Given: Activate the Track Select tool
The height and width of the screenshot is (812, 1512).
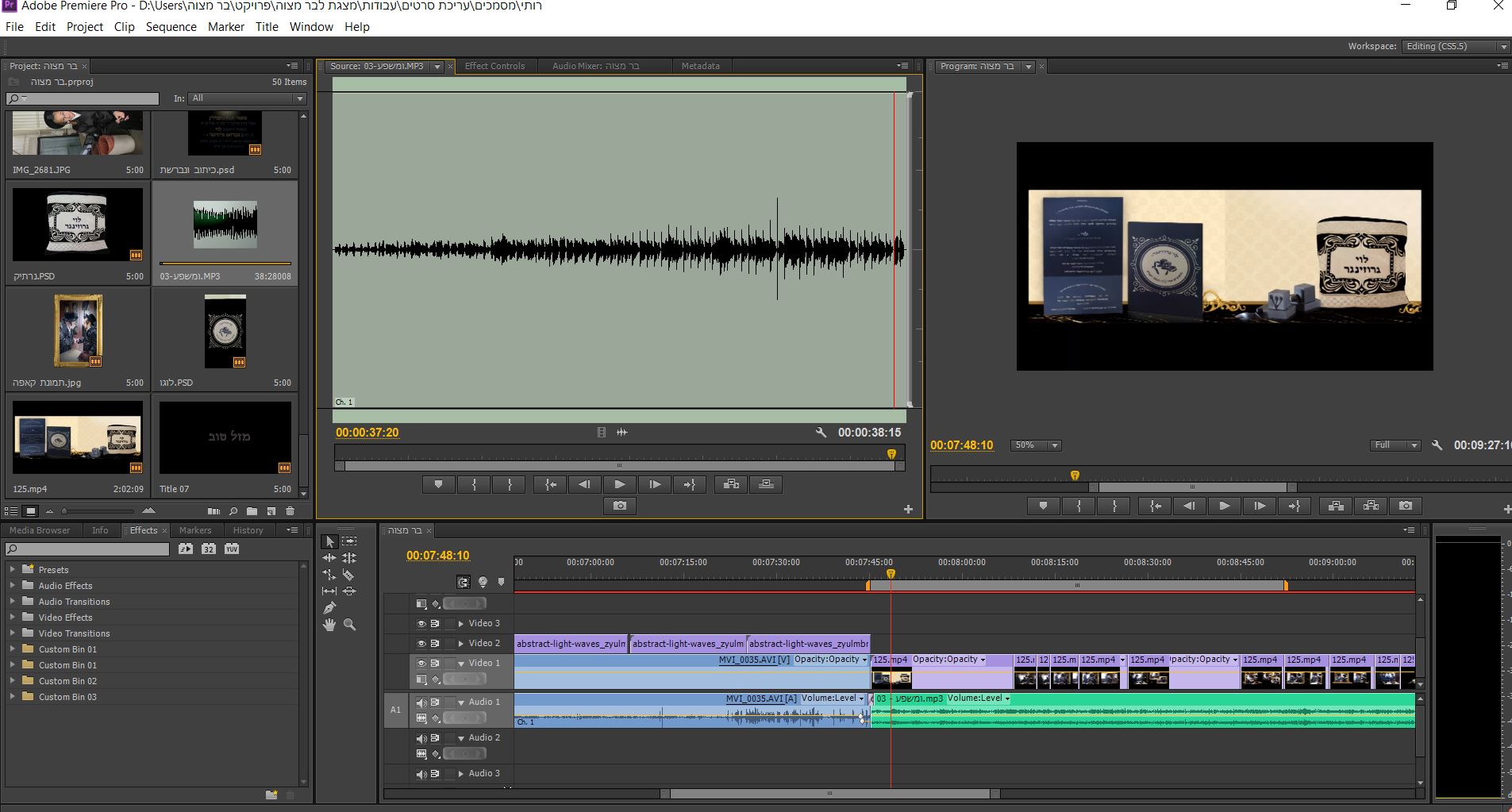Looking at the screenshot, I should (349, 541).
